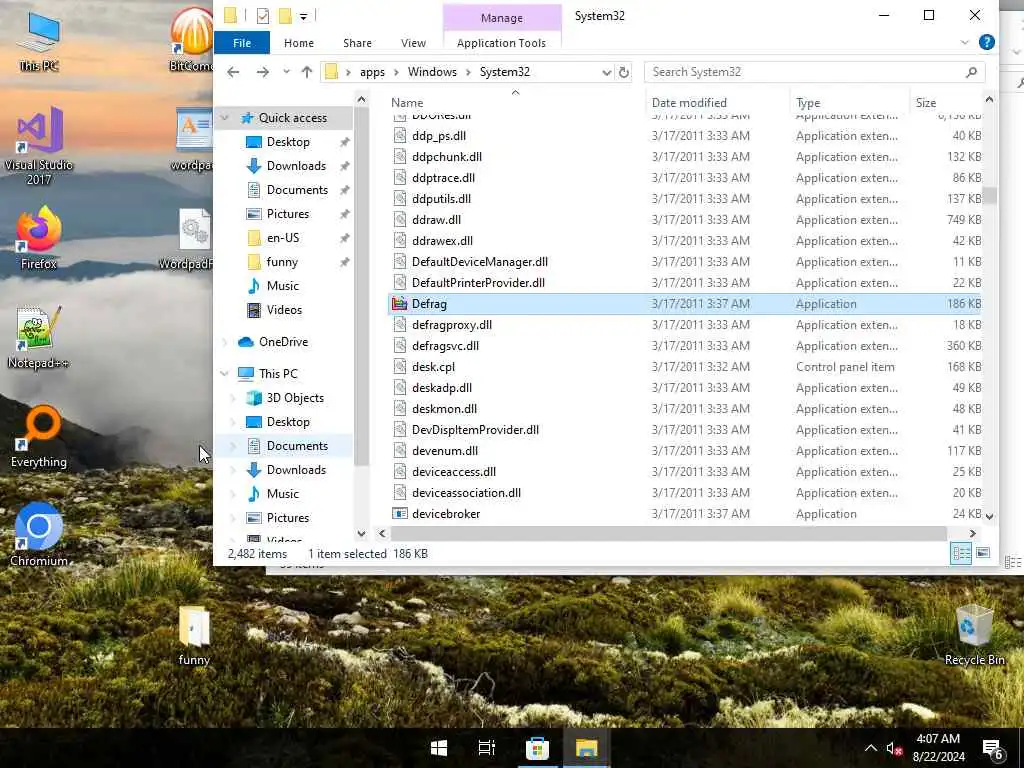This screenshot has height=768, width=1024.
Task: Sort by the Type column header
Action: [850, 103]
